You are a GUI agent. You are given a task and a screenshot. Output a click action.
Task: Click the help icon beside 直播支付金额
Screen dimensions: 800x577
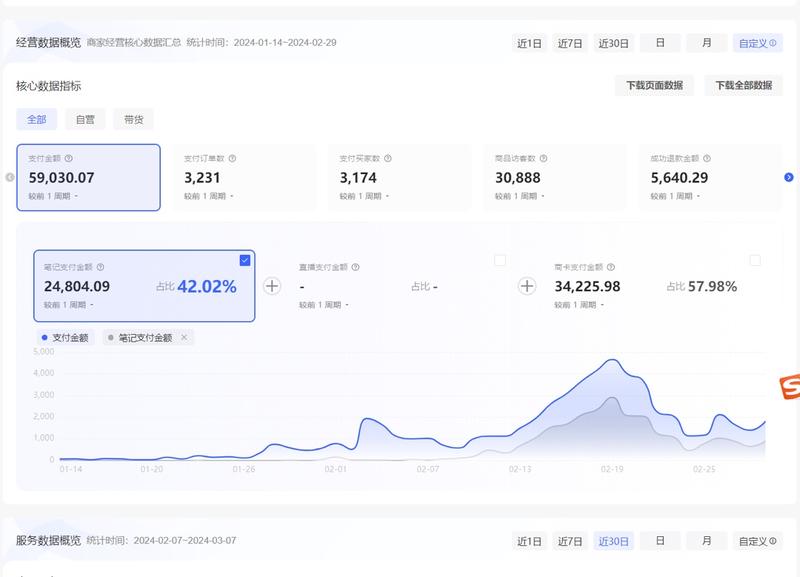click(x=356, y=268)
